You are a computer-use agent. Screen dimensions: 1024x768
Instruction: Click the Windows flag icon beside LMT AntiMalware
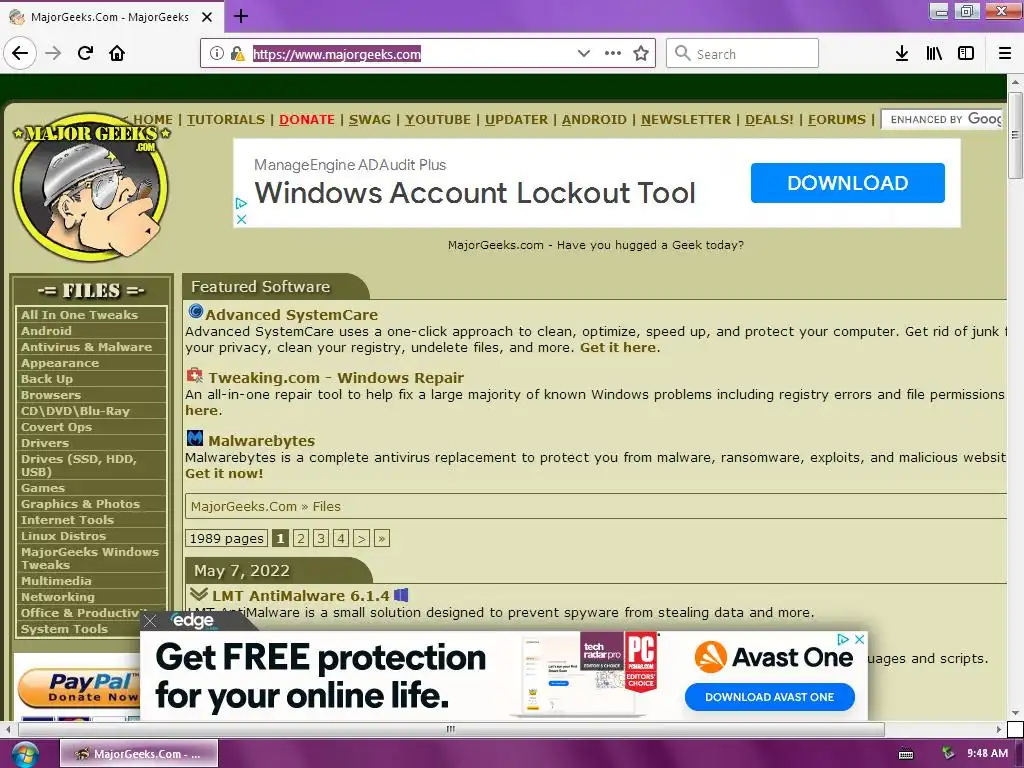click(401, 595)
